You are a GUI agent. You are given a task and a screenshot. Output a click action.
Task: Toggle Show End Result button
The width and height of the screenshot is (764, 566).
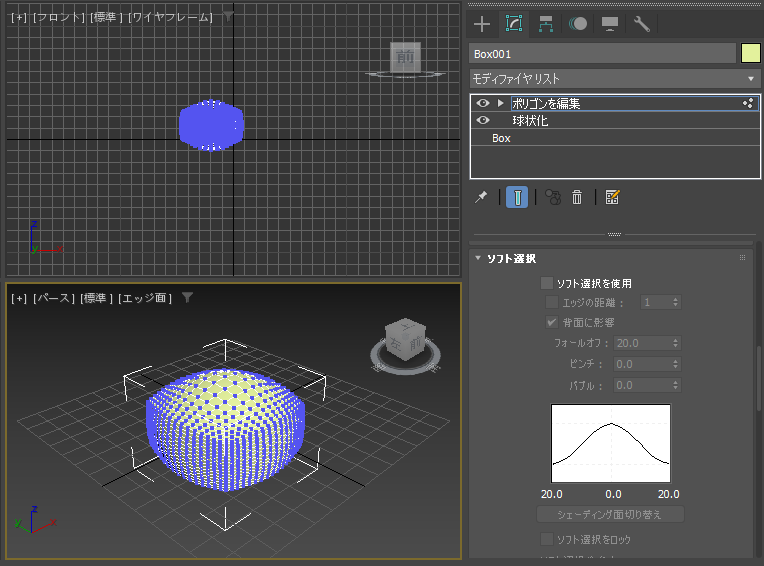click(517, 197)
